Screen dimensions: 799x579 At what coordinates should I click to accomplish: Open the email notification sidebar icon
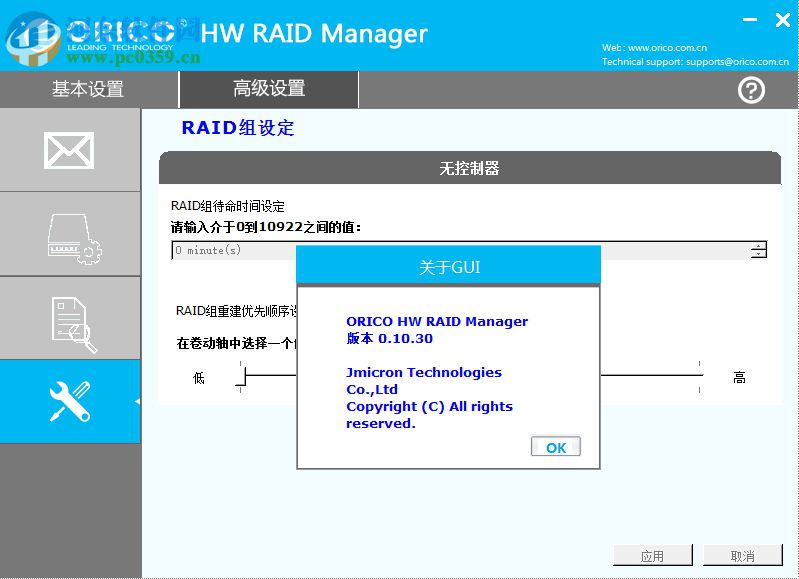pos(69,150)
